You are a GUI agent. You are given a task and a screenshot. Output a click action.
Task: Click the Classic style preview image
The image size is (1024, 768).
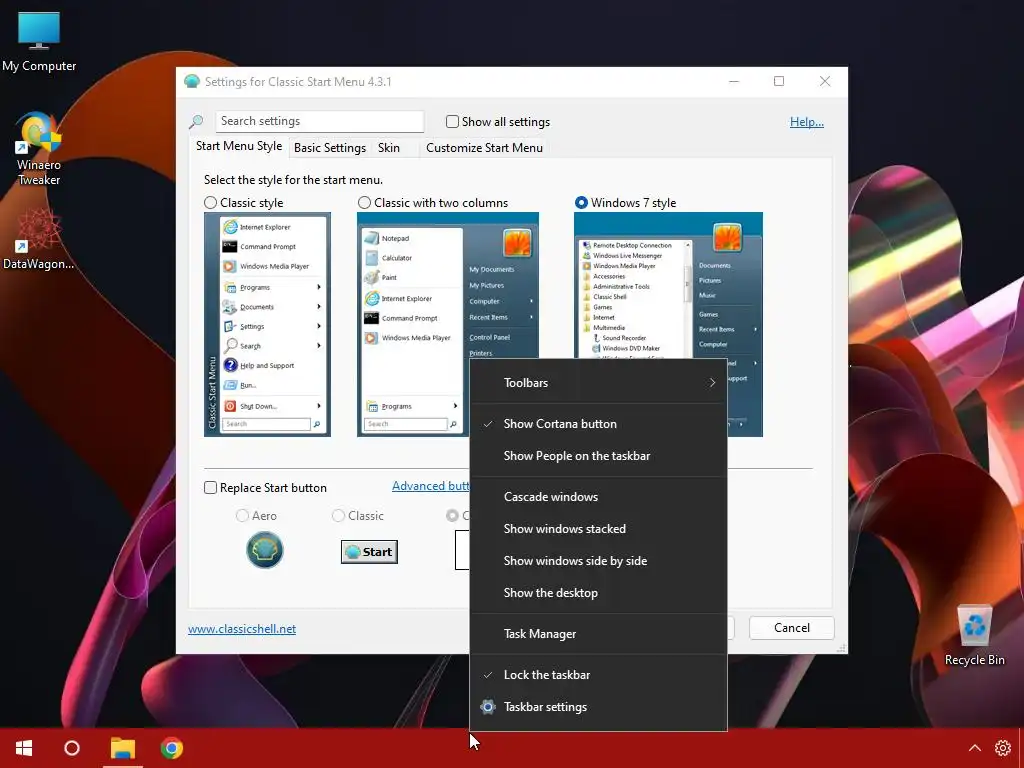[x=267, y=325]
